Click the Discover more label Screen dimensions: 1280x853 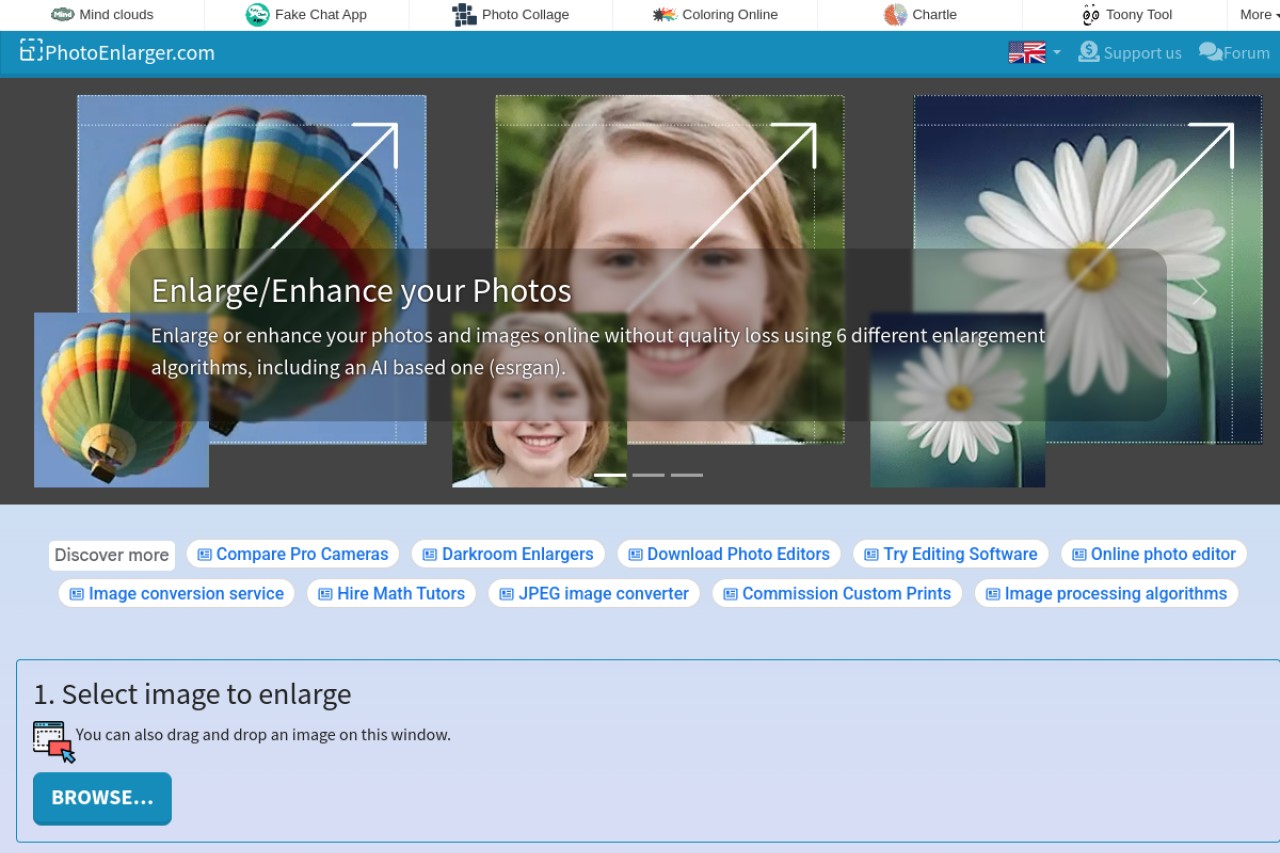pos(112,555)
